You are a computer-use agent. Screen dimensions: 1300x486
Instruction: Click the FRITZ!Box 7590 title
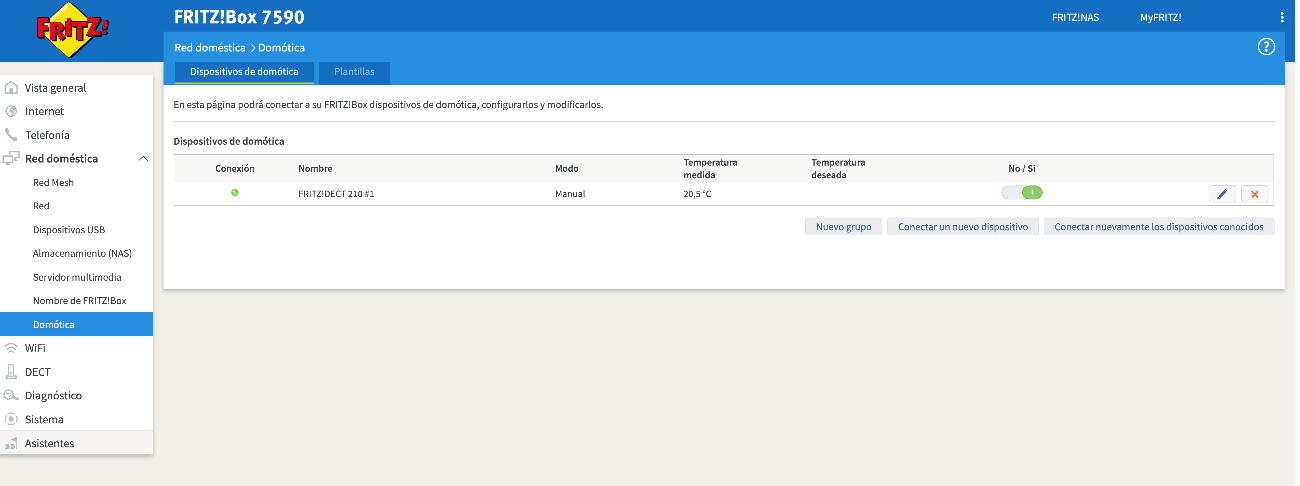(240, 17)
